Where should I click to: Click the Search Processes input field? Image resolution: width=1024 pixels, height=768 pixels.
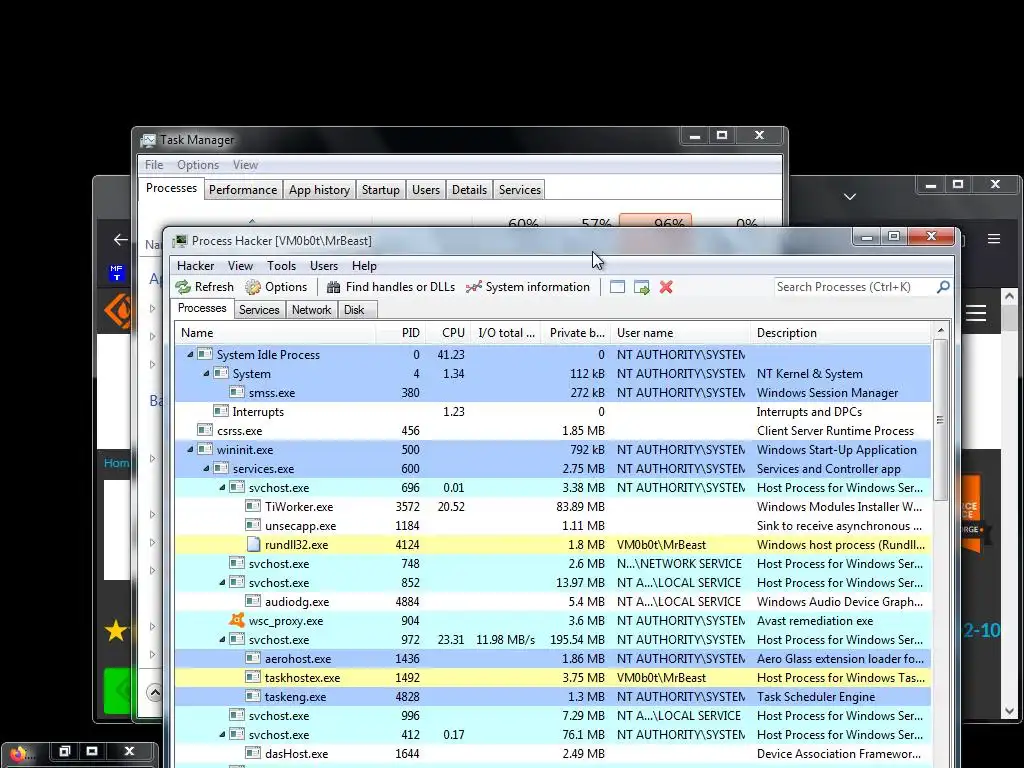[854, 287]
